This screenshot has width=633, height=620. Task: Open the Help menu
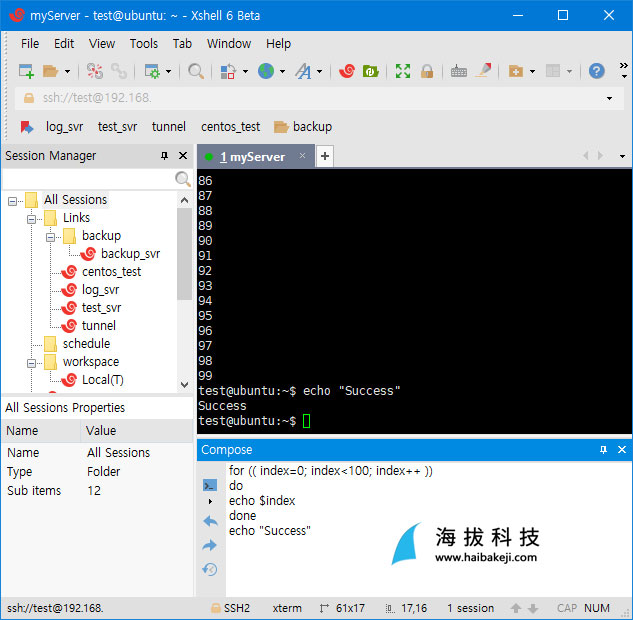coord(278,44)
